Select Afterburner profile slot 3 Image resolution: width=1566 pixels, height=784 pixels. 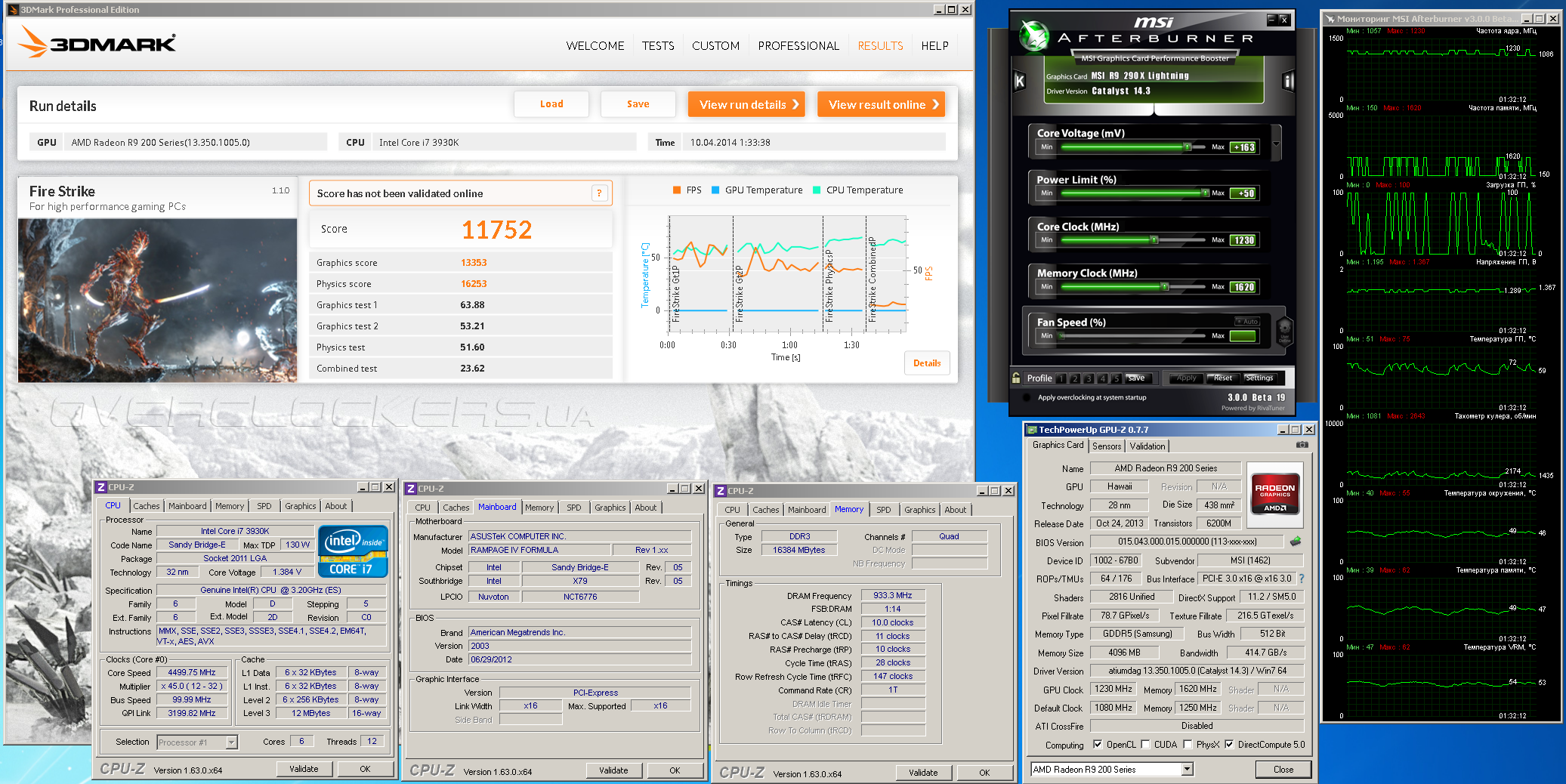(1089, 378)
